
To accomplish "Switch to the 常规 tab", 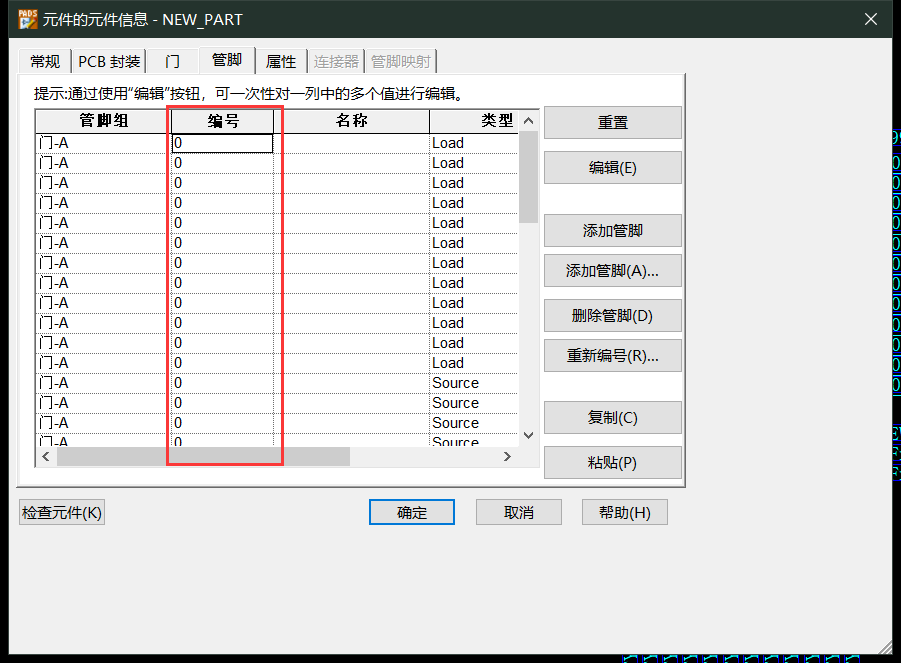I will [x=45, y=61].
